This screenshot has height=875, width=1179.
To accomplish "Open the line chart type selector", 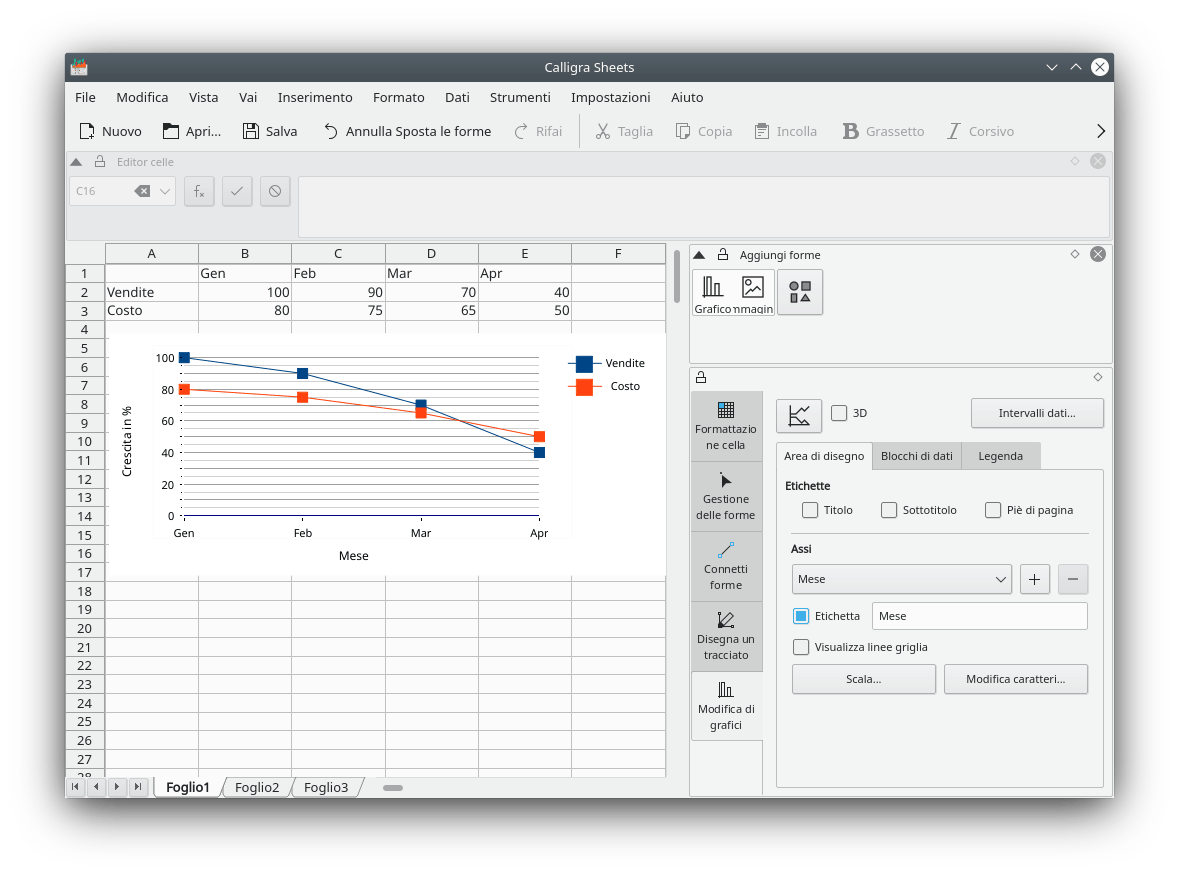I will 798,414.
